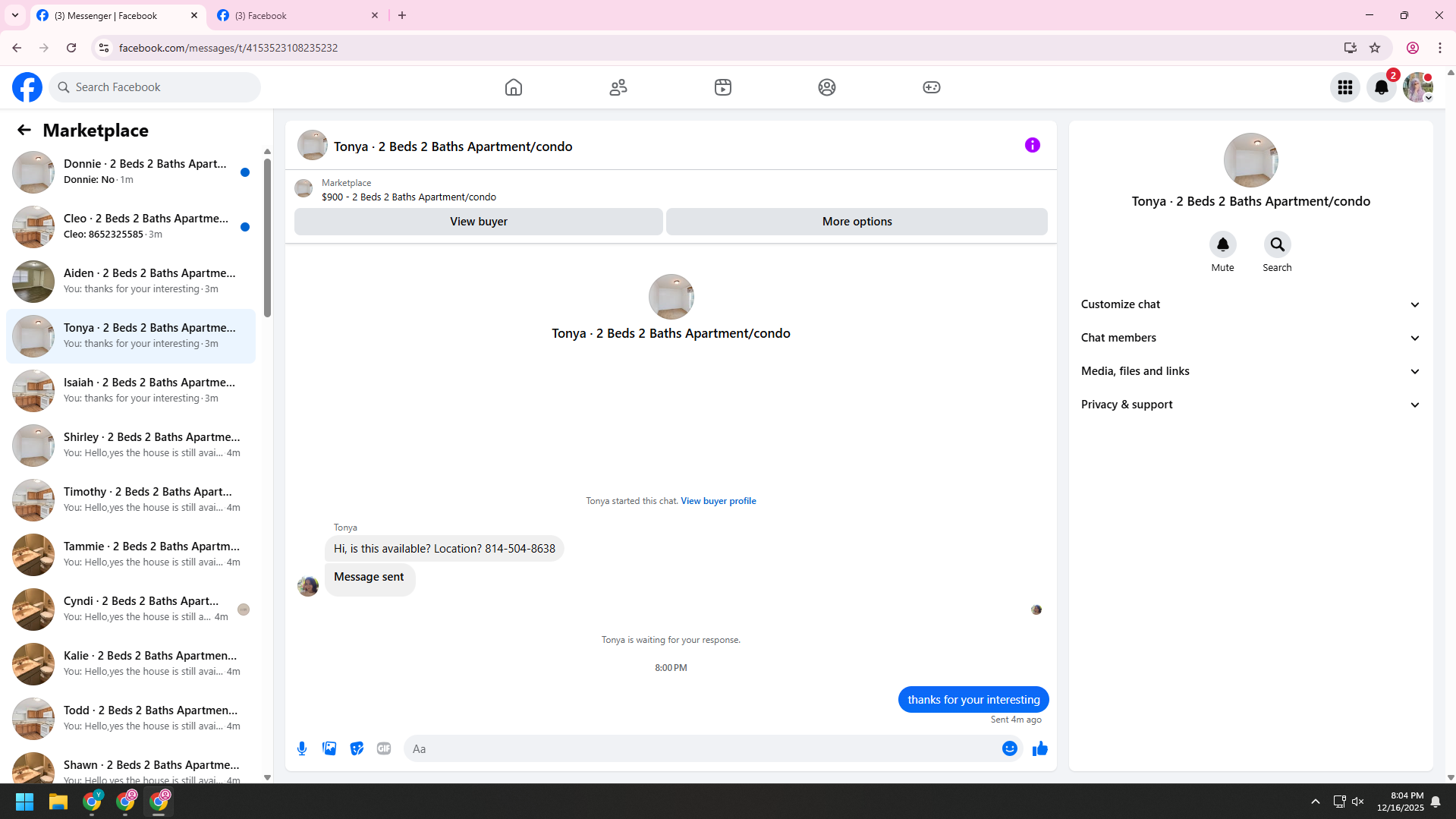Open Shirley conversation in the list
1456x819 pixels.
131,446
